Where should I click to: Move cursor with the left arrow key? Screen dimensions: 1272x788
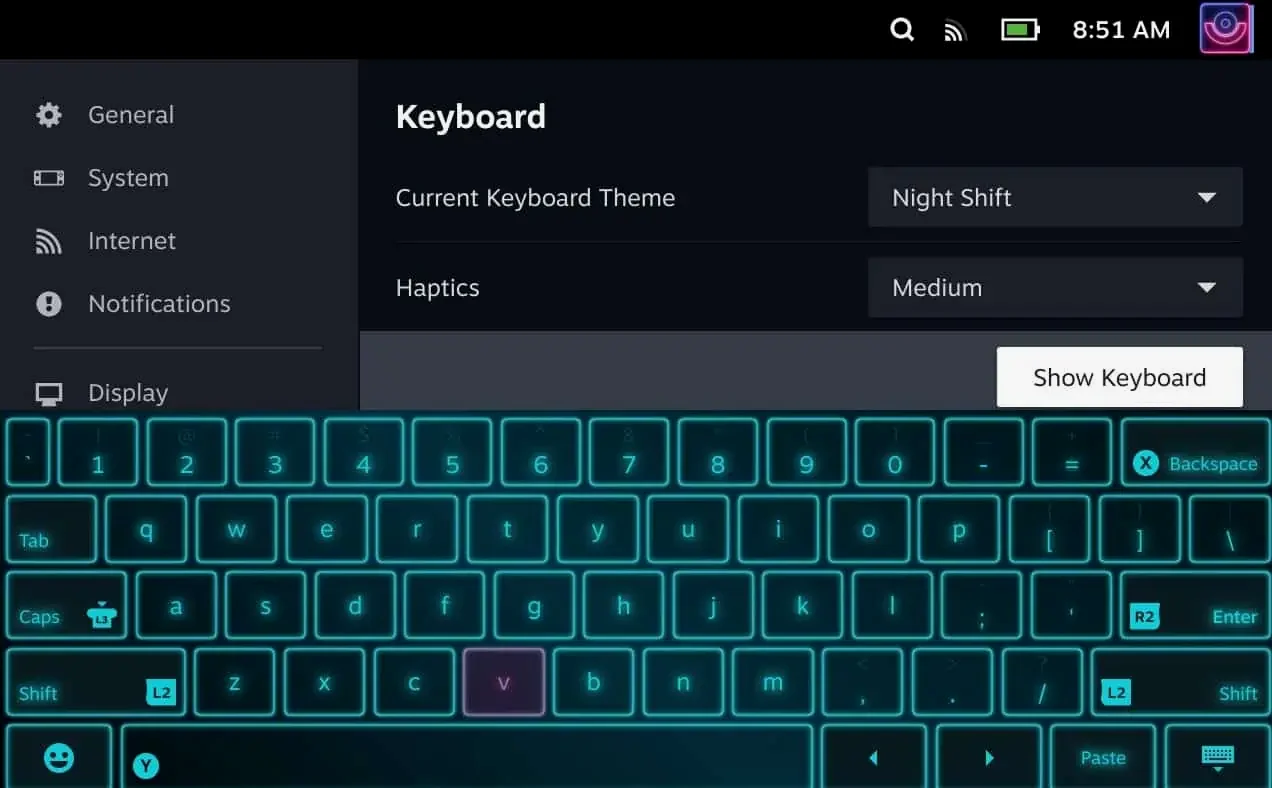click(x=874, y=757)
